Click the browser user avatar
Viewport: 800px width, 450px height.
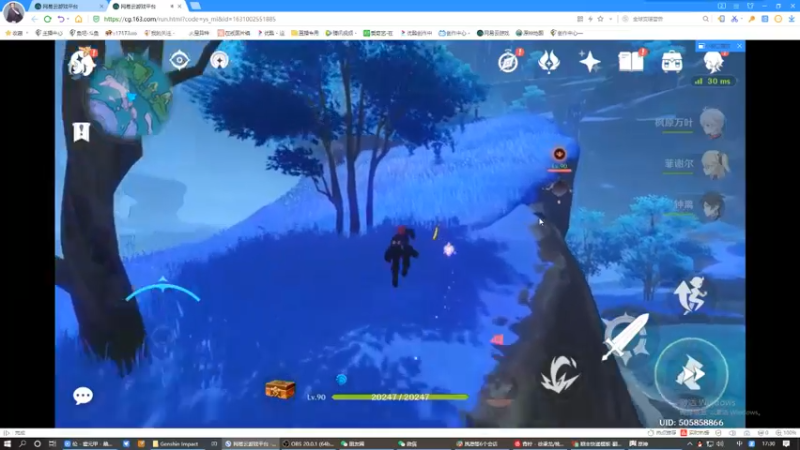[13, 12]
